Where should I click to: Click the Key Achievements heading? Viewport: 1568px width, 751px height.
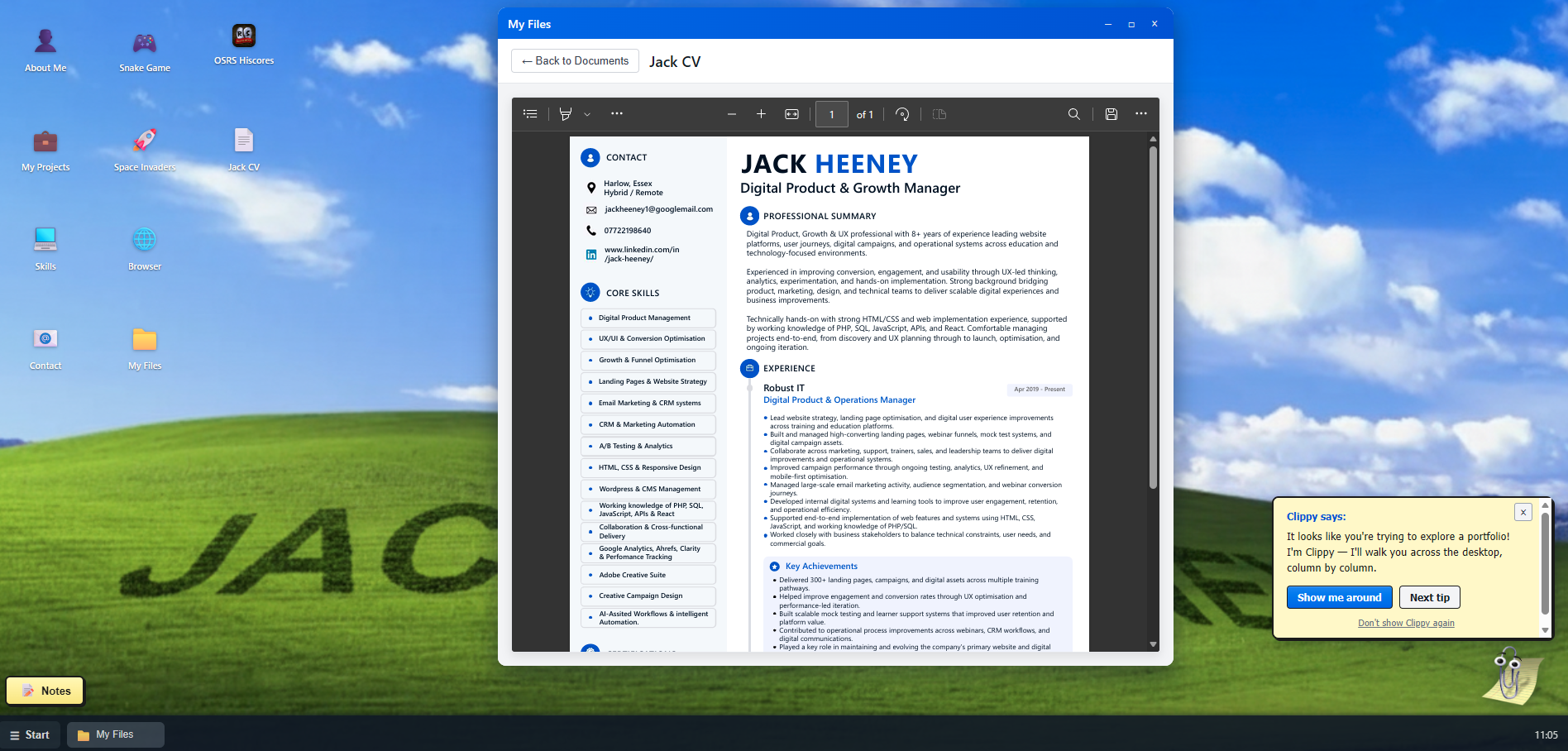(821, 567)
